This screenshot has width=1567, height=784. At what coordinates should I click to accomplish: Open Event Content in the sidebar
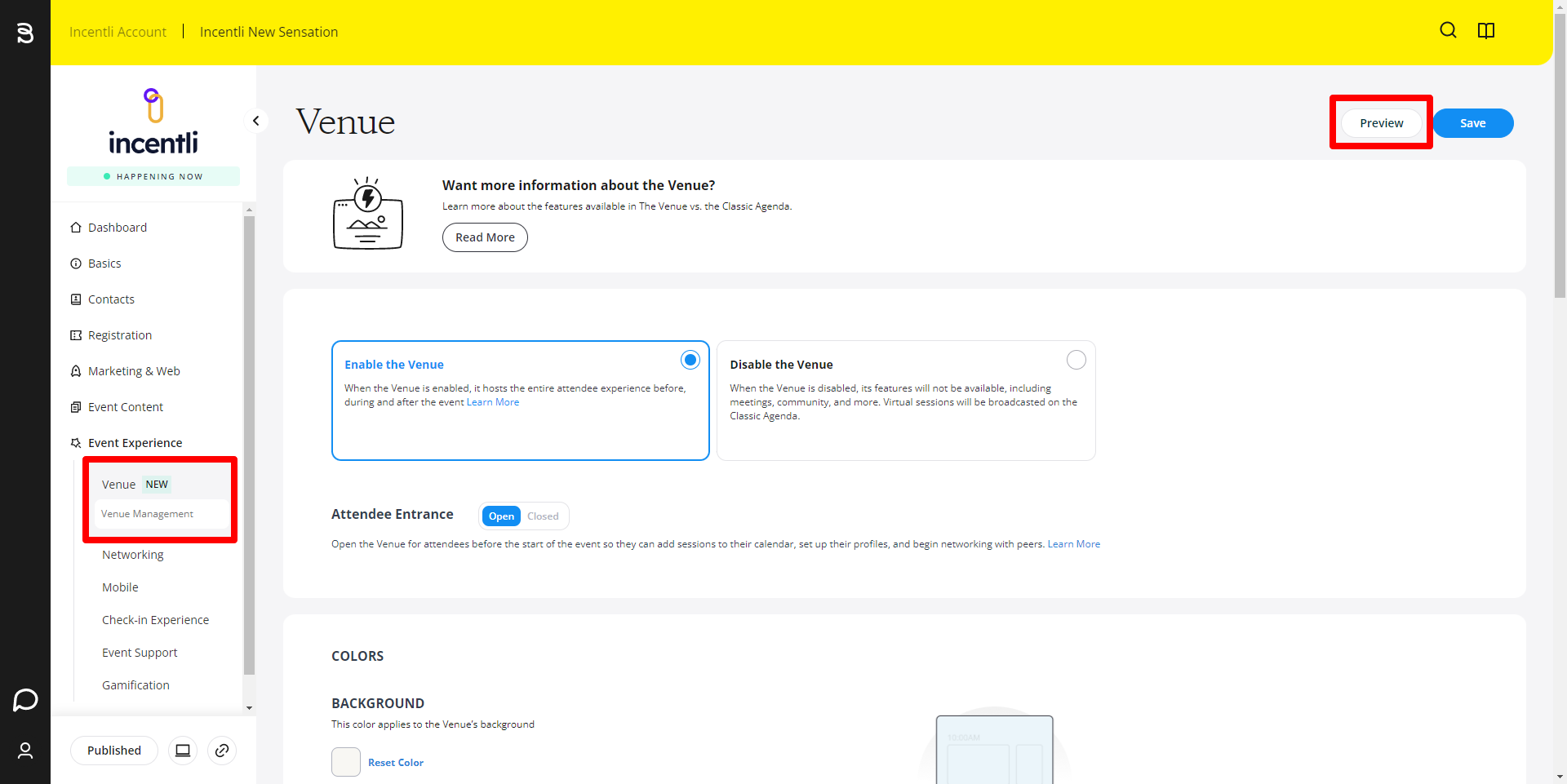click(x=126, y=407)
